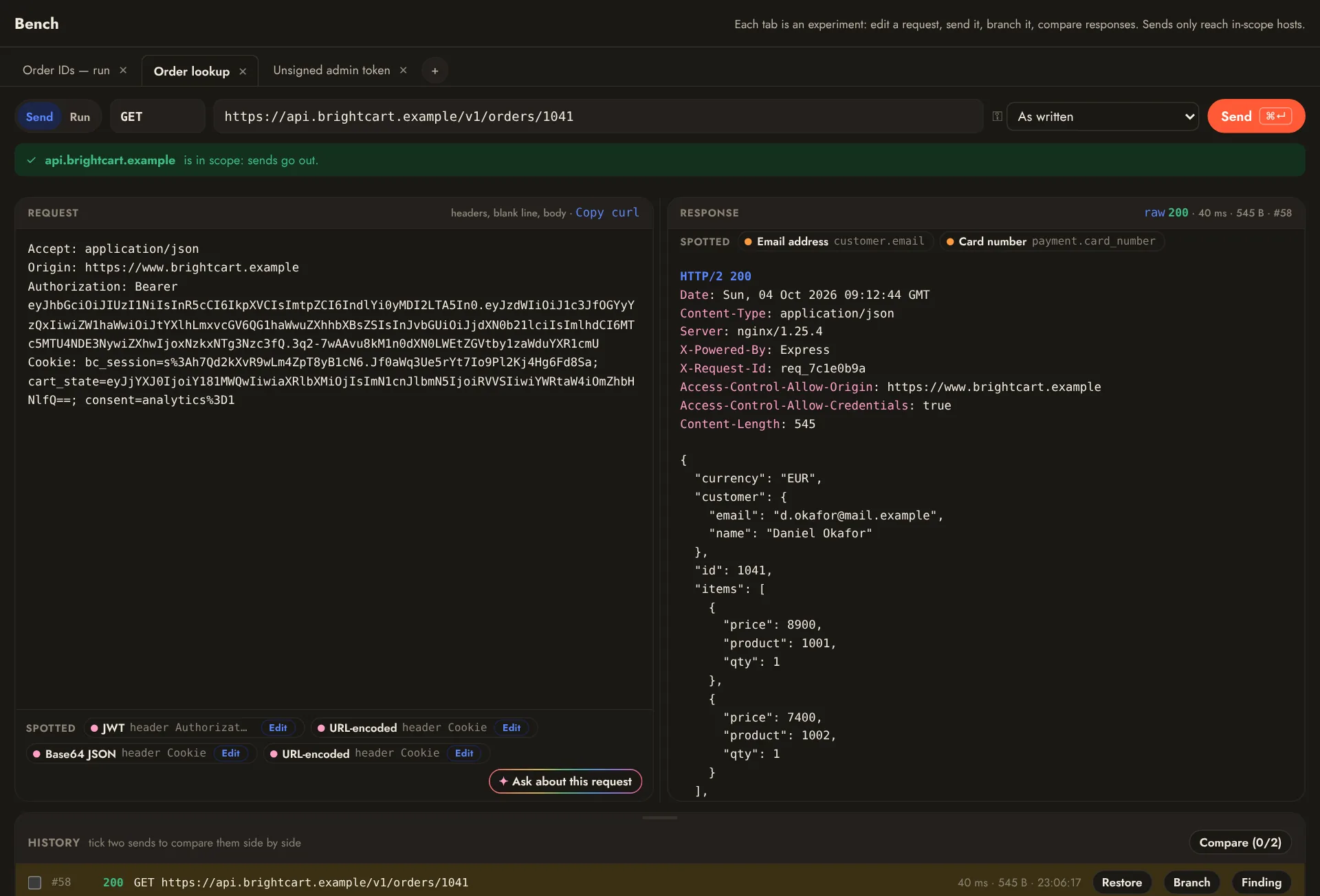Click the panel resize handle above History

pos(659,818)
